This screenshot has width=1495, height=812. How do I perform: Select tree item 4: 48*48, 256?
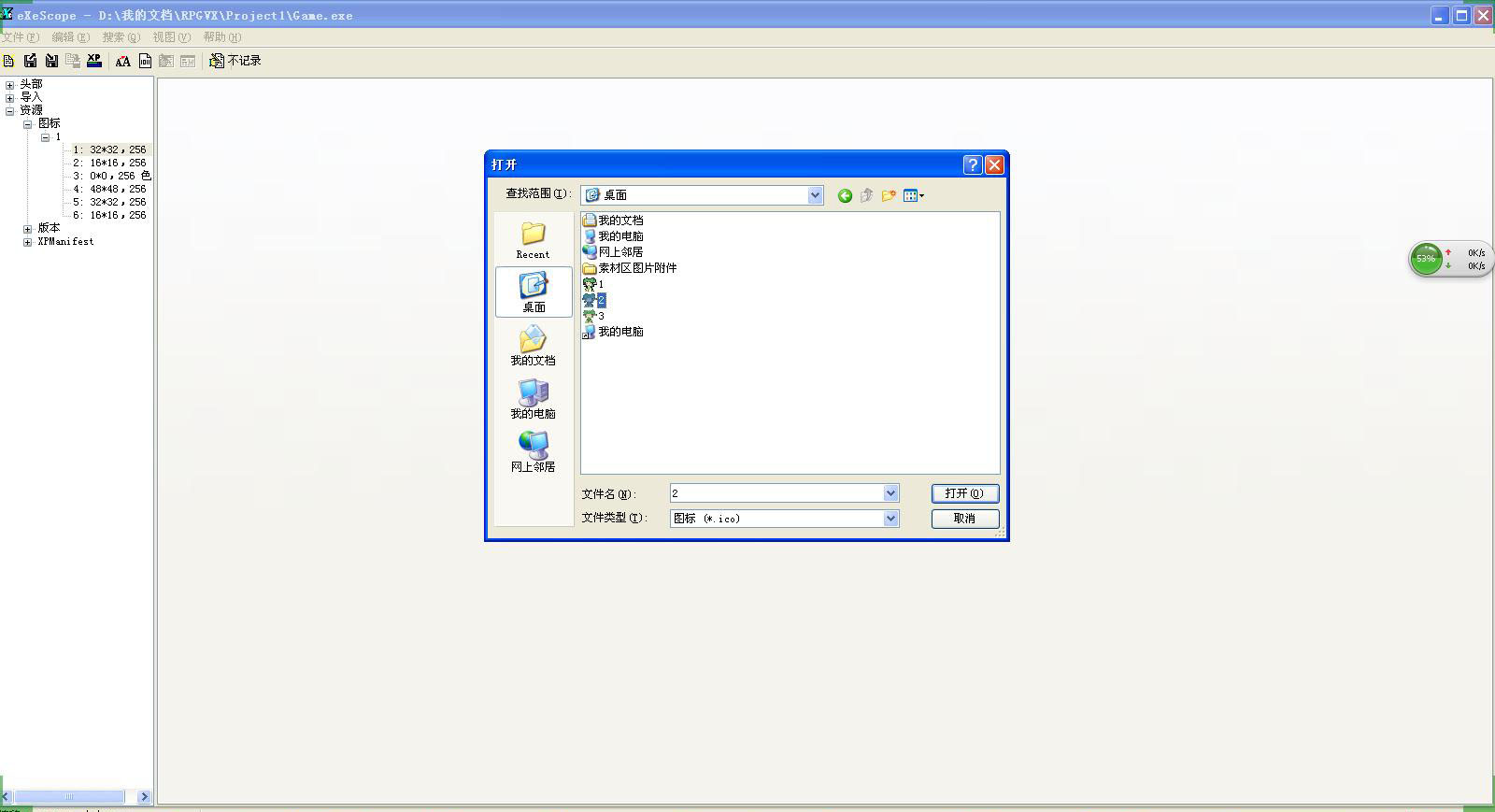110,190
